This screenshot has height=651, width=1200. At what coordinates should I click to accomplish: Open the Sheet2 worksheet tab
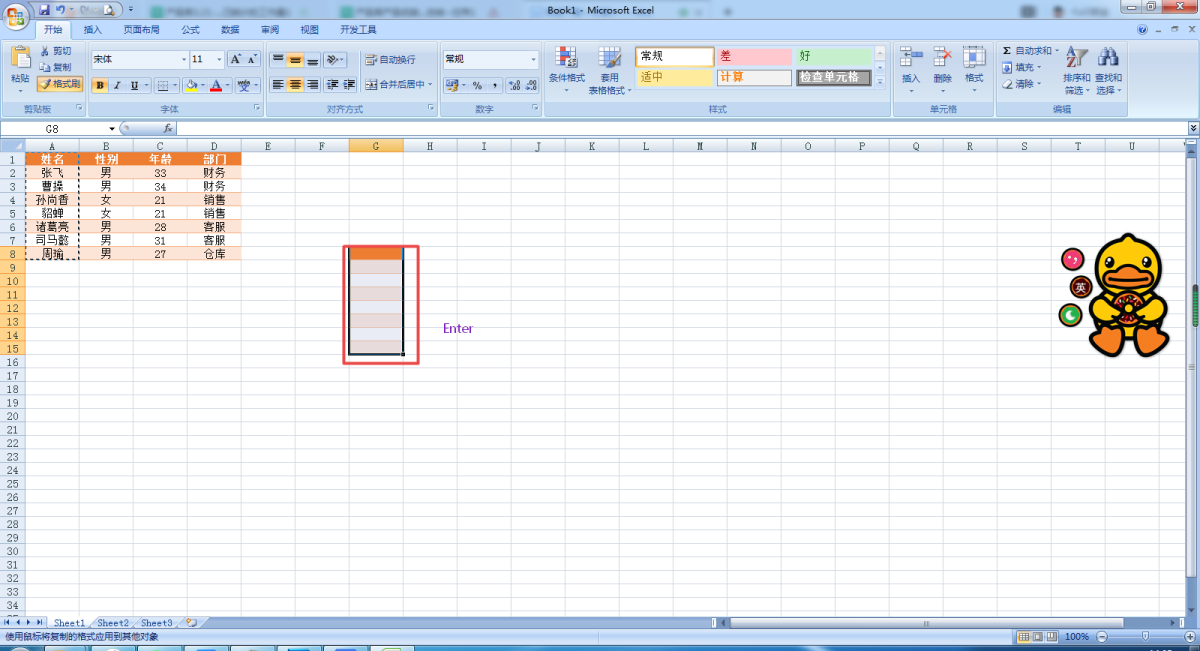pyautogui.click(x=112, y=623)
